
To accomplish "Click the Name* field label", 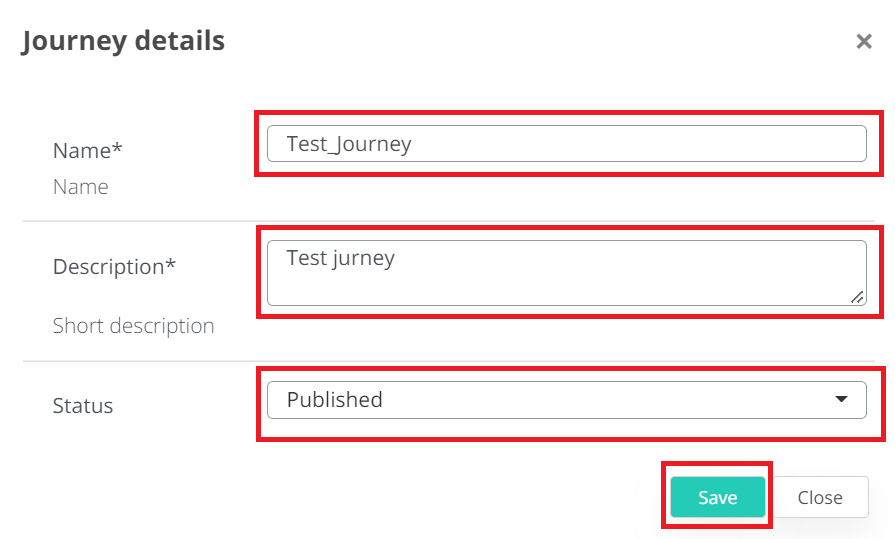I will (87, 150).
